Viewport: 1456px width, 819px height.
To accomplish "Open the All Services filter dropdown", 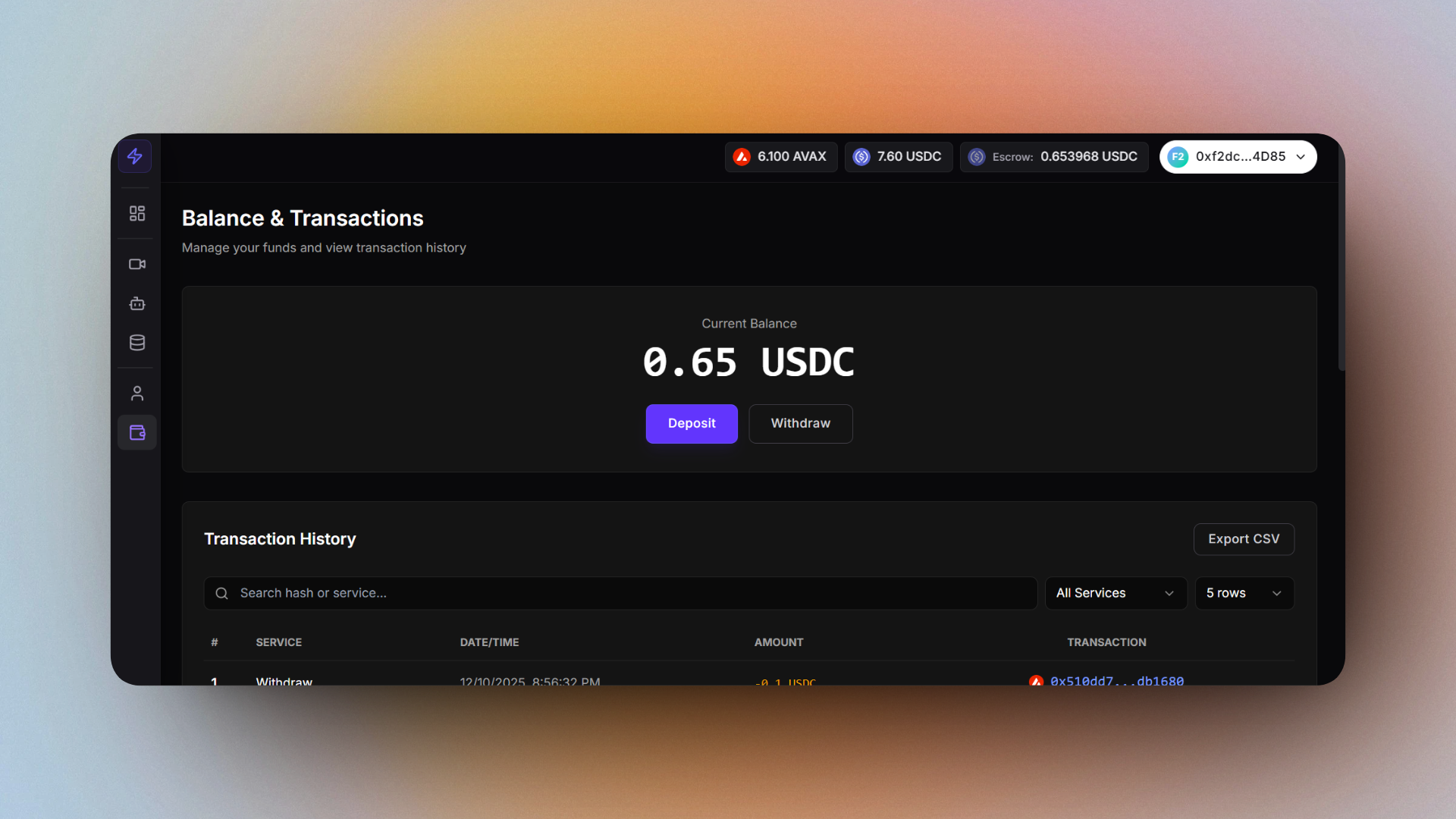I will click(1116, 593).
